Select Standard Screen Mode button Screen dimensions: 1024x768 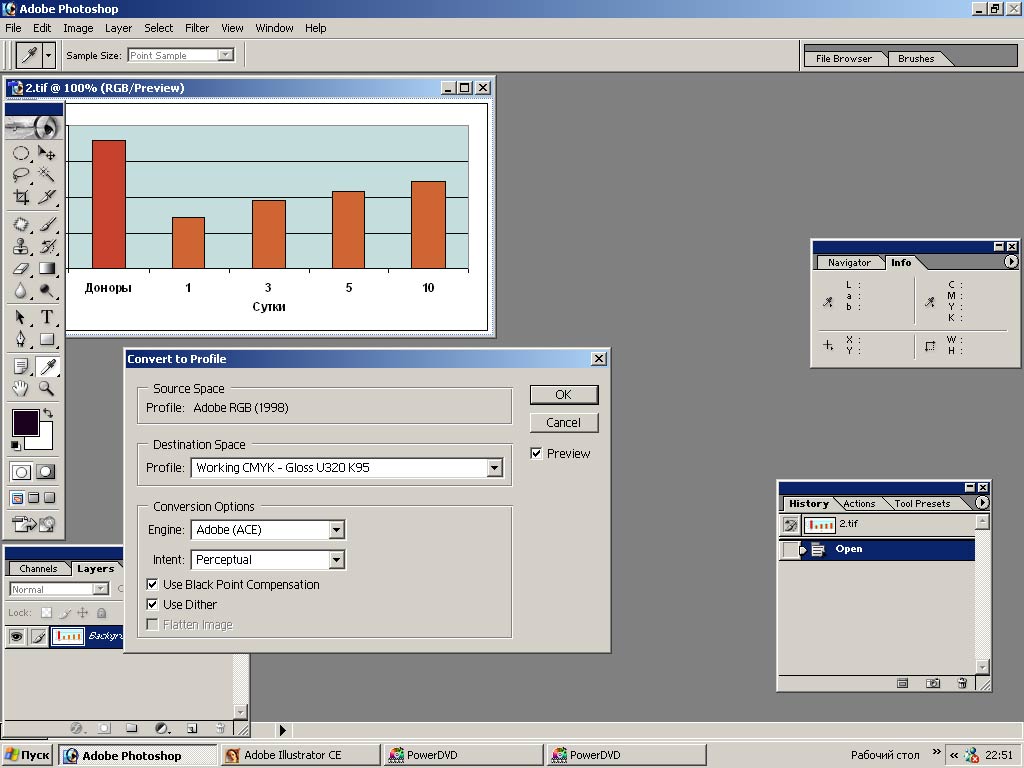(x=17, y=498)
